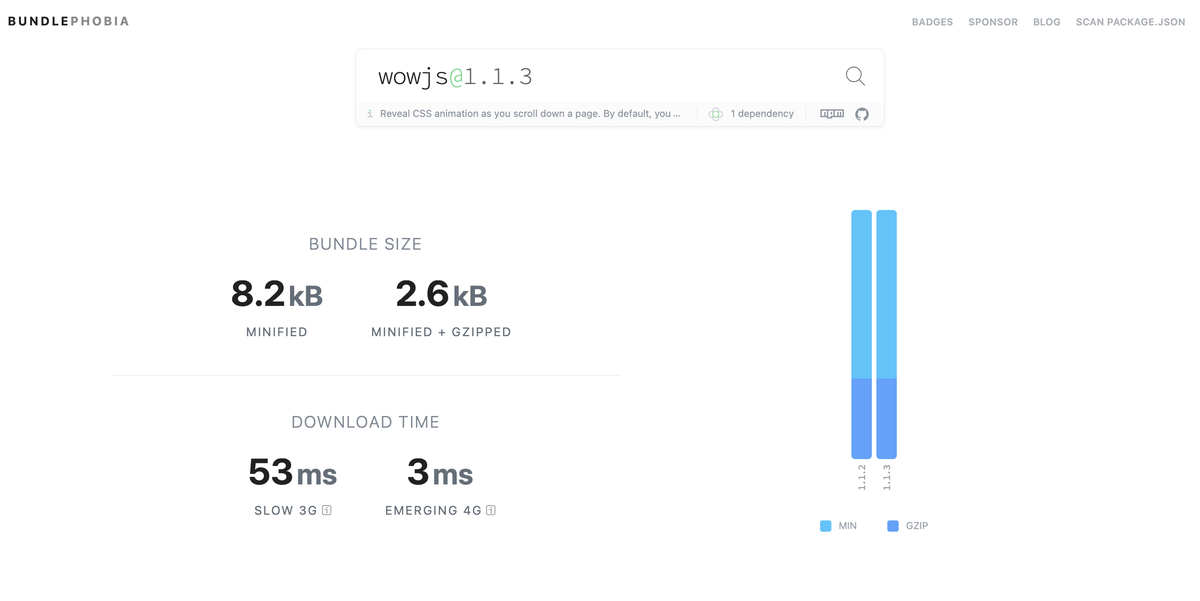Click the GZIP legend color swatch
Screen dimensions: 1200x601
893,526
